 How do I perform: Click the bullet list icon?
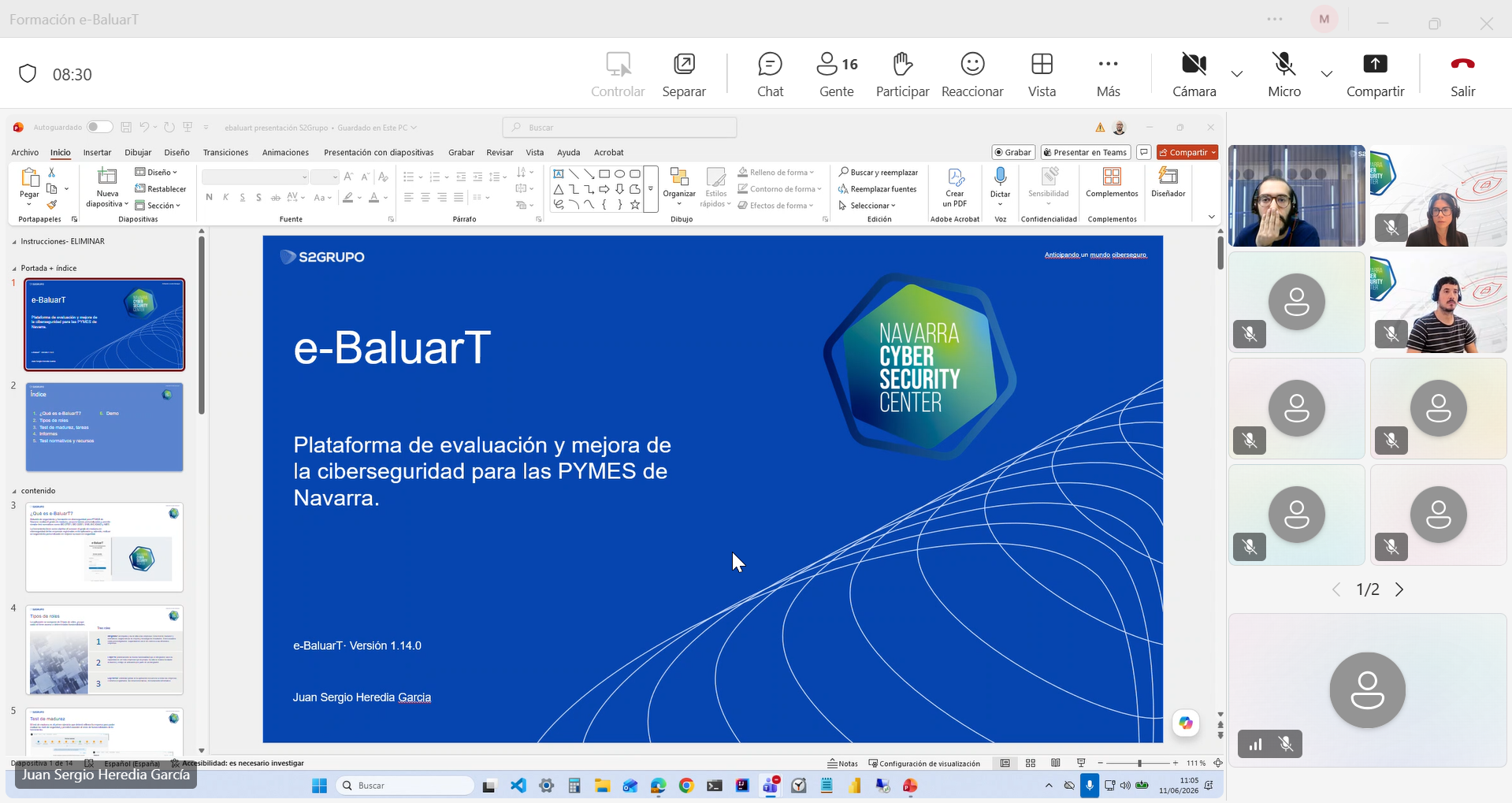pos(408,177)
